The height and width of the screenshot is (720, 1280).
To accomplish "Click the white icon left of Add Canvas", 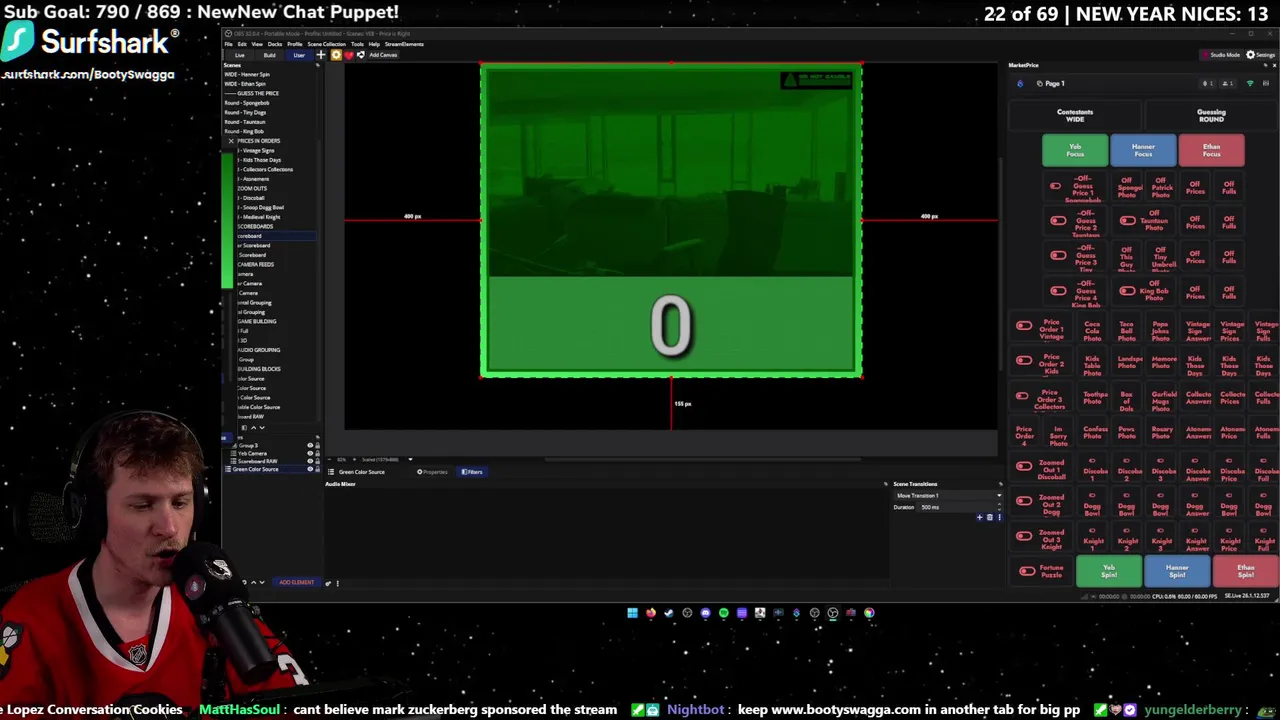I will click(361, 55).
